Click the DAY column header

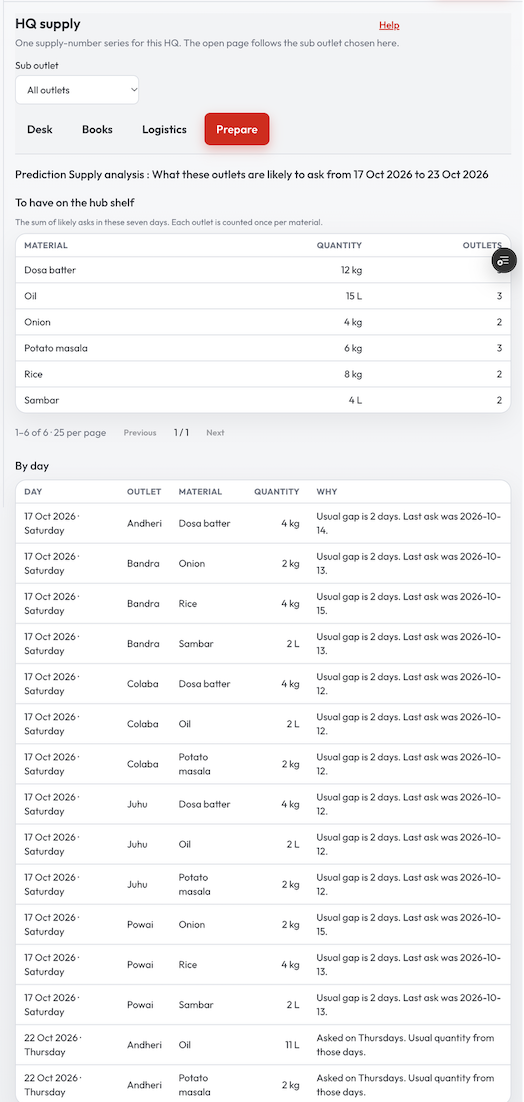point(33,492)
